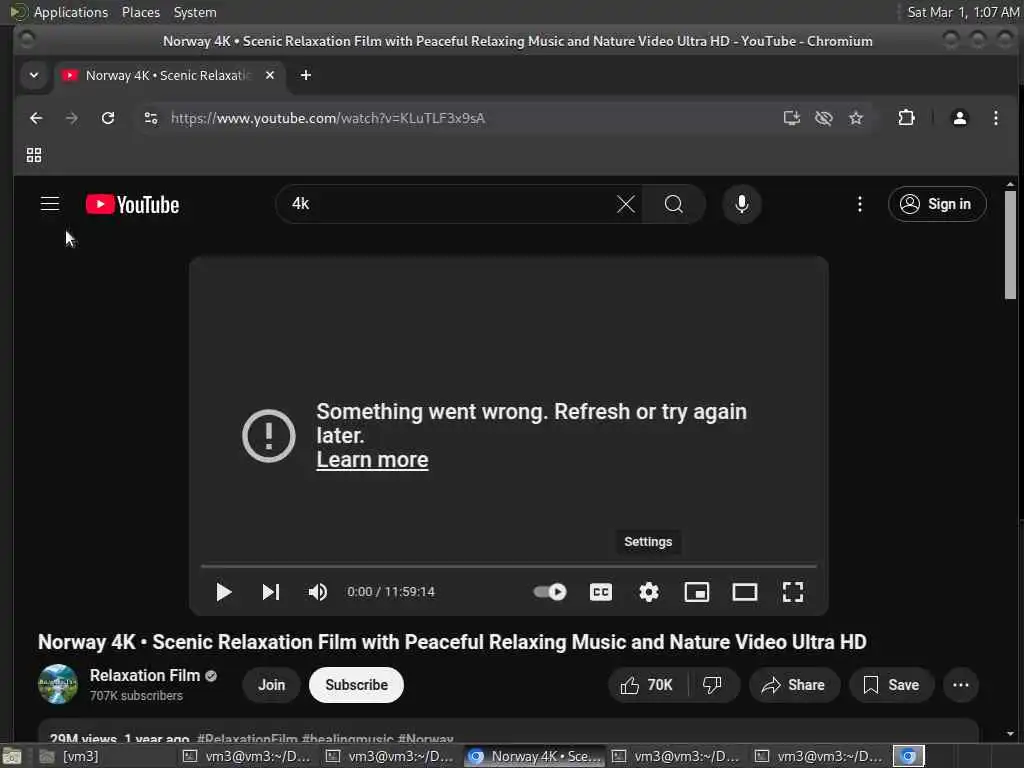Viewport: 1024px width, 768px height.
Task: Enter full screen mode
Action: point(792,592)
